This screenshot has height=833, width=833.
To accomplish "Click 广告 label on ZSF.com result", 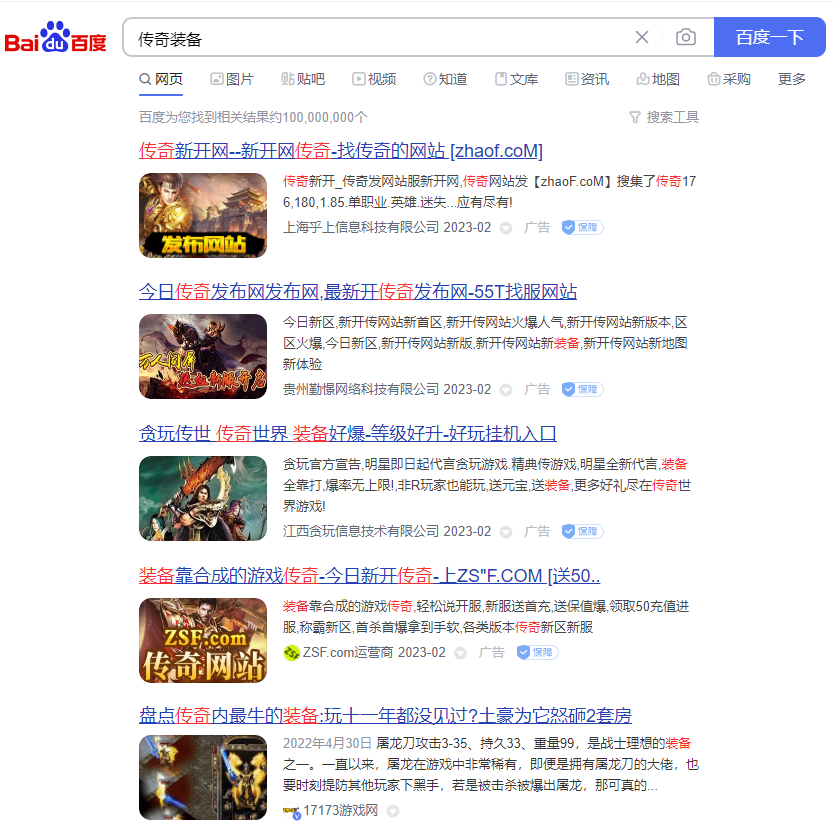I will pyautogui.click(x=491, y=652).
